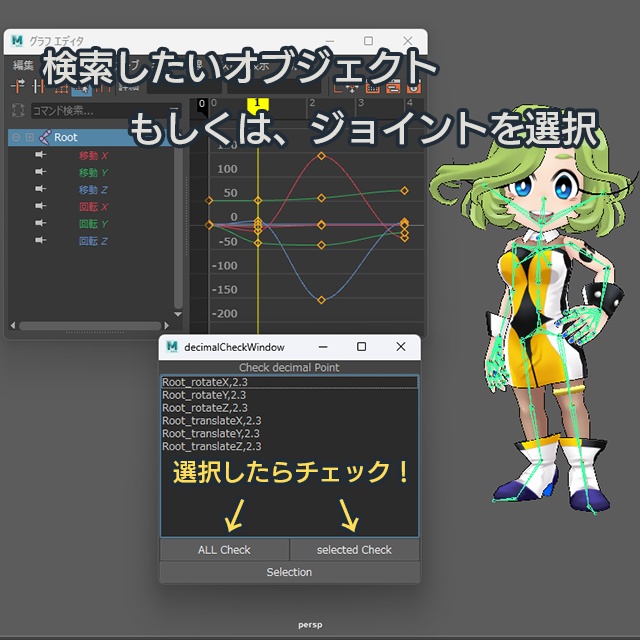Screen dimensions: 640x640
Task: Click the pin icon for 回転 X channel
Action: click(40, 206)
